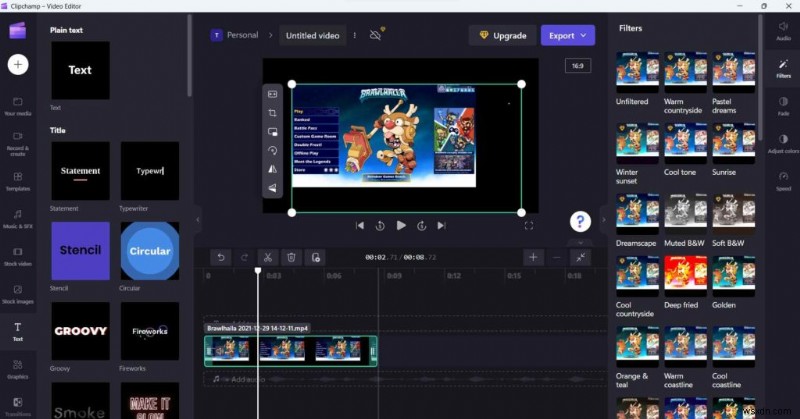Apply the Deep fried filter
The width and height of the screenshot is (800, 419).
coord(685,276)
